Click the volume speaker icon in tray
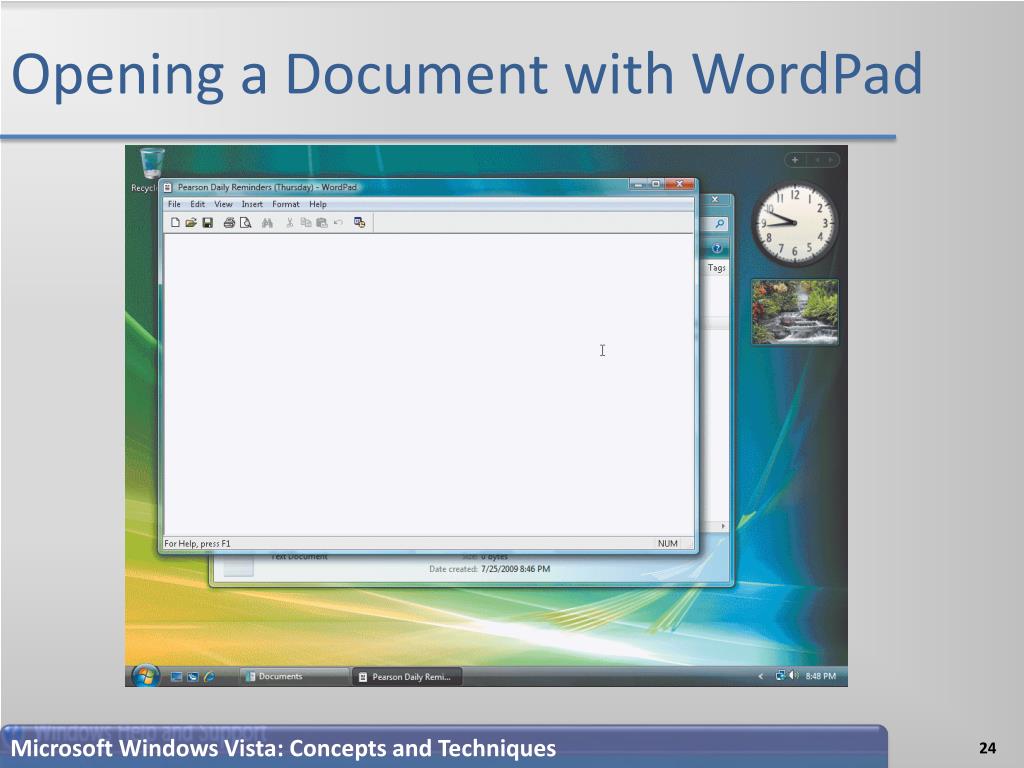1024x768 pixels. point(793,675)
